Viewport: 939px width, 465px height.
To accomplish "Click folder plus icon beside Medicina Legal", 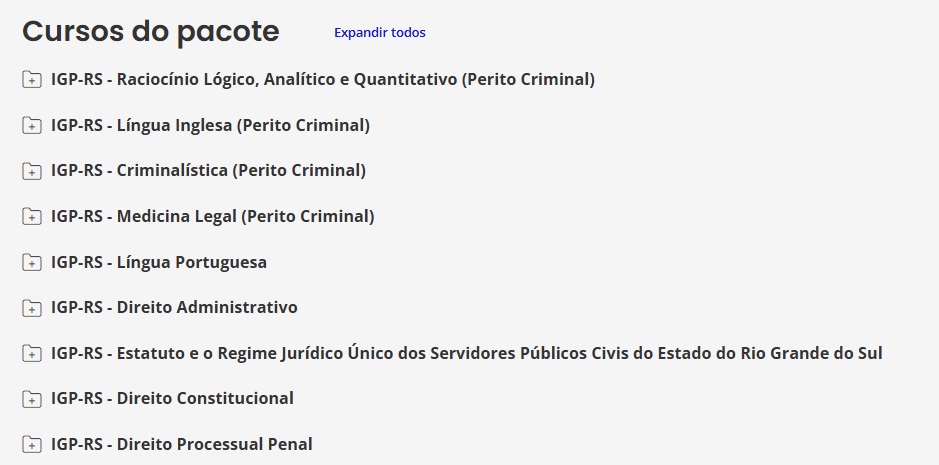I will click(x=32, y=216).
